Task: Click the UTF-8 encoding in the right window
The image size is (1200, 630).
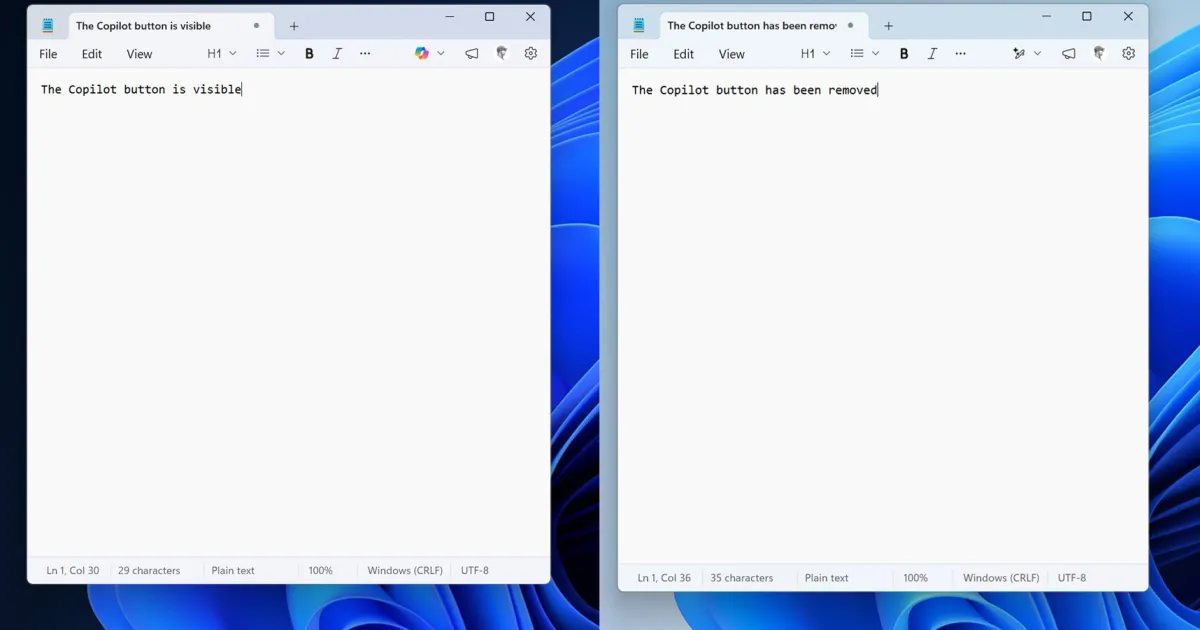Action: coord(1072,578)
